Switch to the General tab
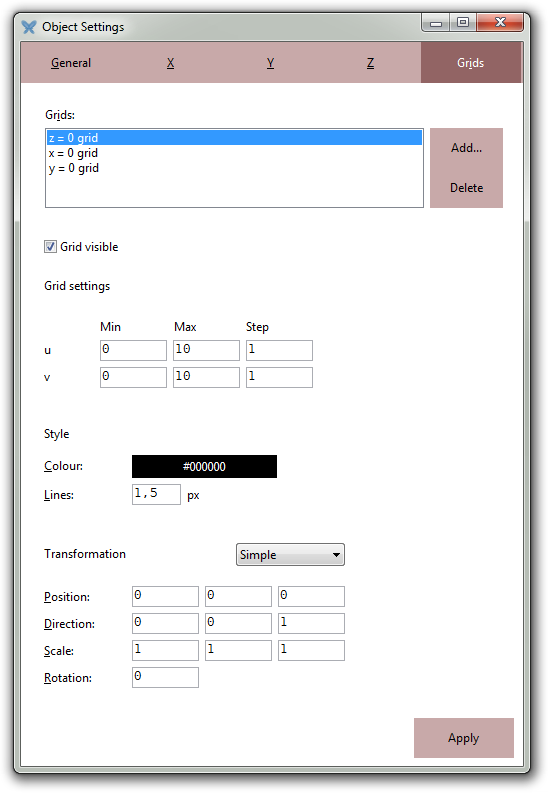Image resolution: width=548 pixels, height=793 pixels. pyautogui.click(x=71, y=63)
